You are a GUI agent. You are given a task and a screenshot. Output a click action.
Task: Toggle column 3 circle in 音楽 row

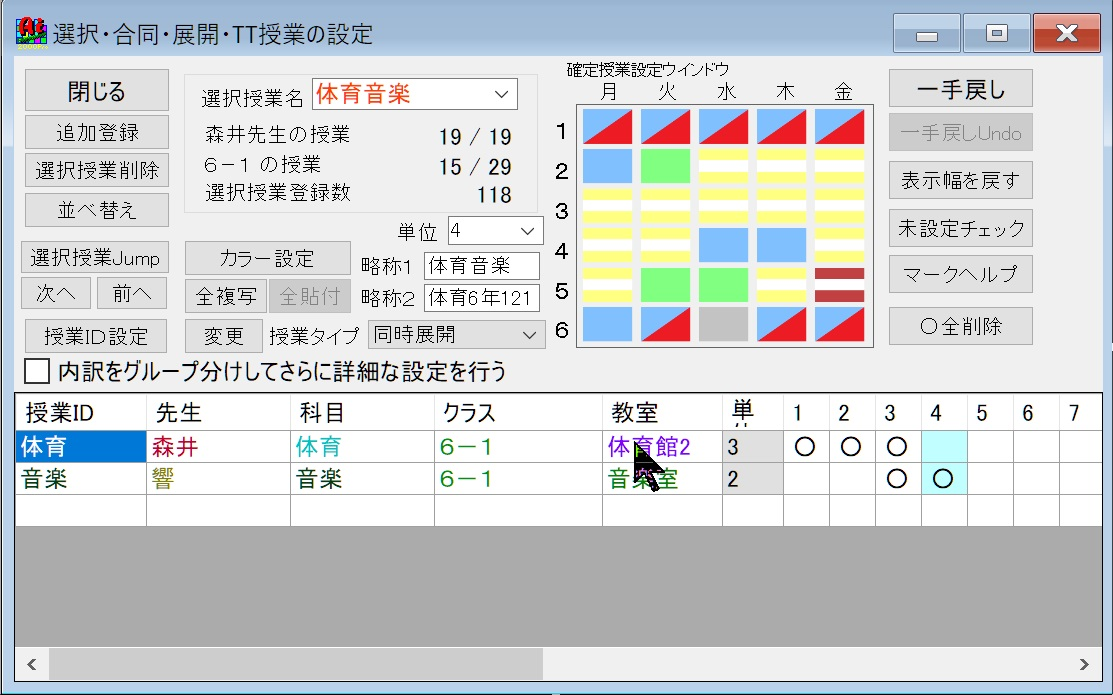pos(897,478)
